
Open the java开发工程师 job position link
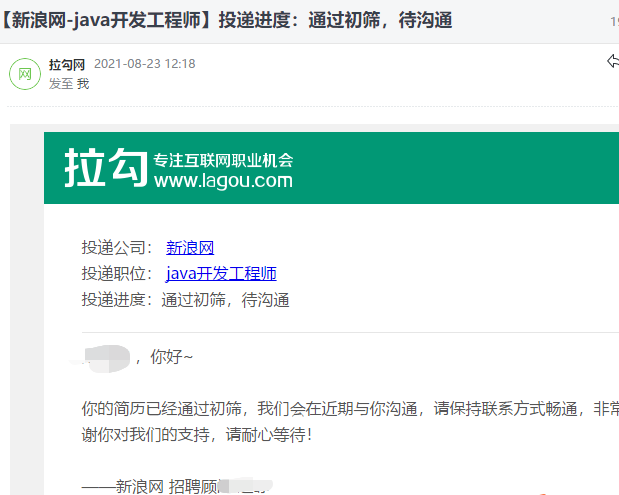(x=221, y=274)
